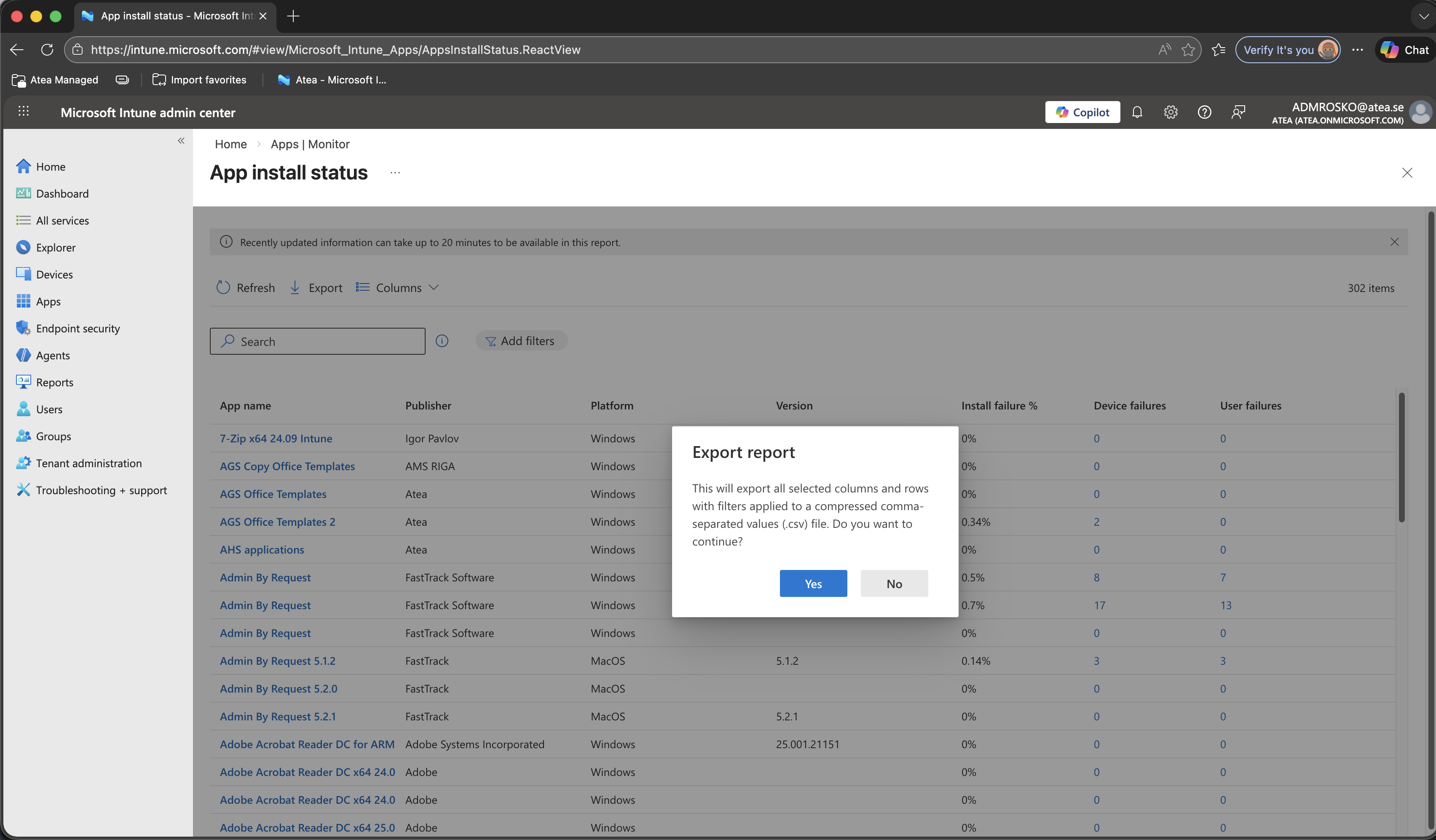Screen dimensions: 1436x840
Task: Select Tenant administration in sidebar
Action: (x=88, y=463)
